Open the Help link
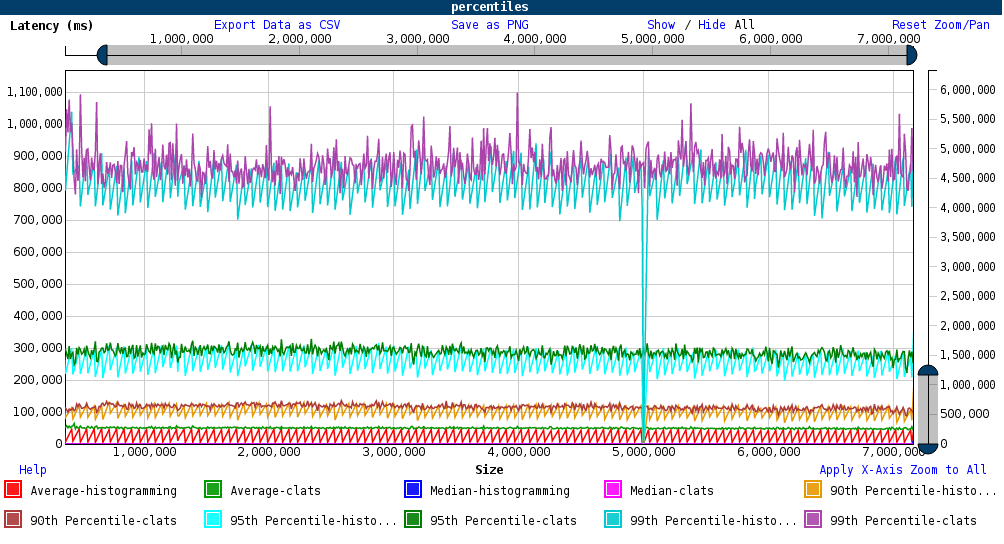This screenshot has width=1004, height=544. [x=33, y=470]
